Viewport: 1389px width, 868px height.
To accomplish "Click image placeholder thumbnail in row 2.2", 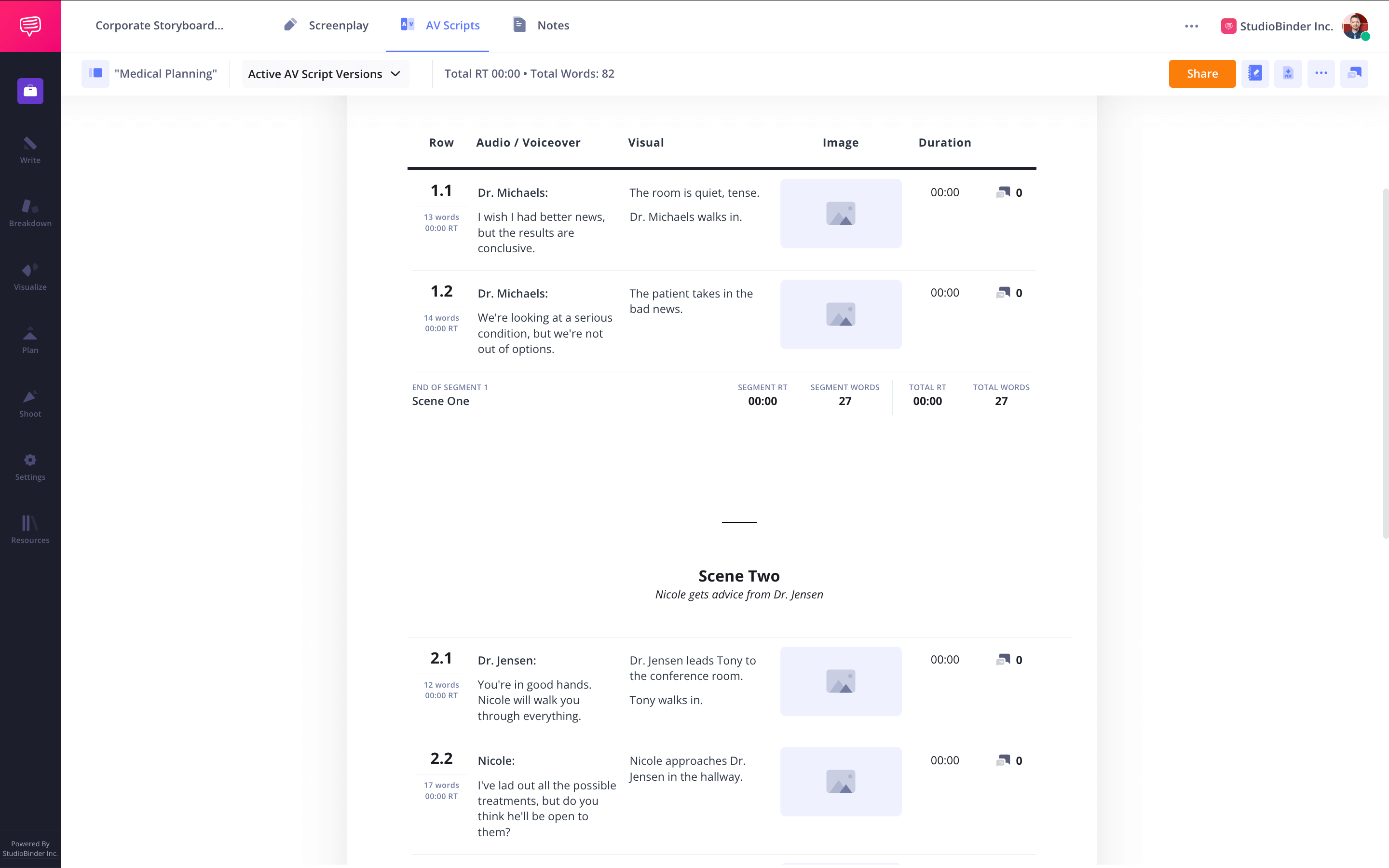I will click(x=841, y=781).
